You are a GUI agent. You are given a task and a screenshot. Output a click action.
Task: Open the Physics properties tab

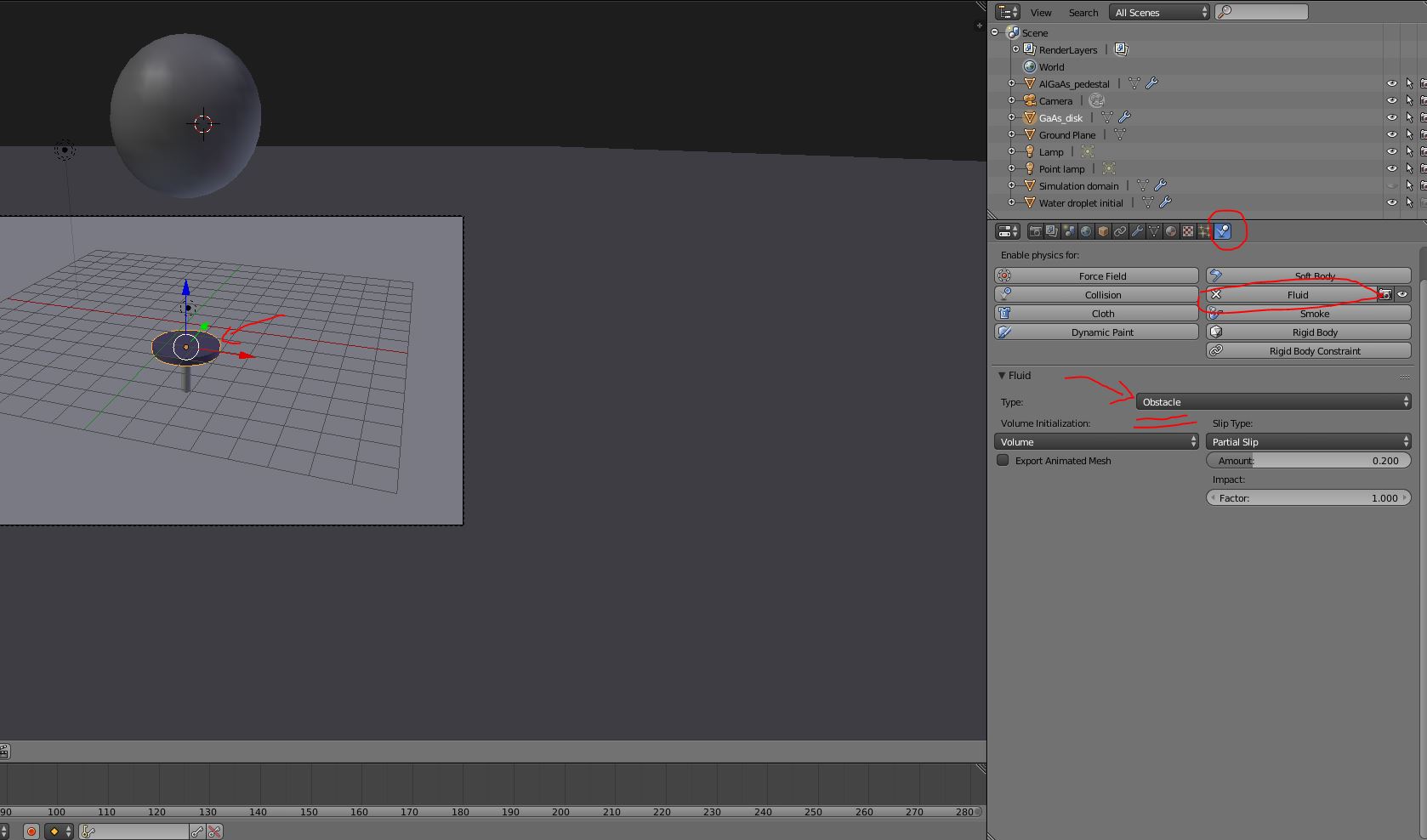pyautogui.click(x=1223, y=231)
